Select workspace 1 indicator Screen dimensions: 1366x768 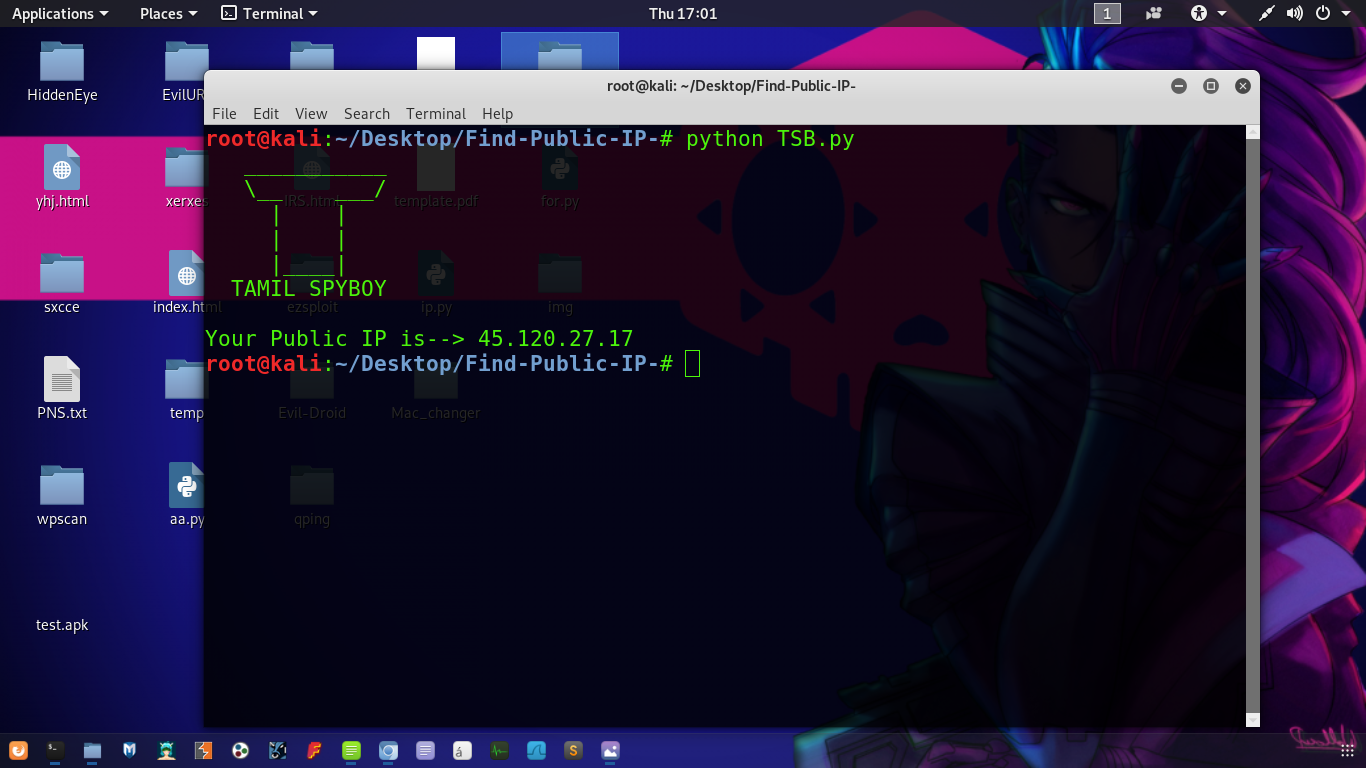point(1107,14)
